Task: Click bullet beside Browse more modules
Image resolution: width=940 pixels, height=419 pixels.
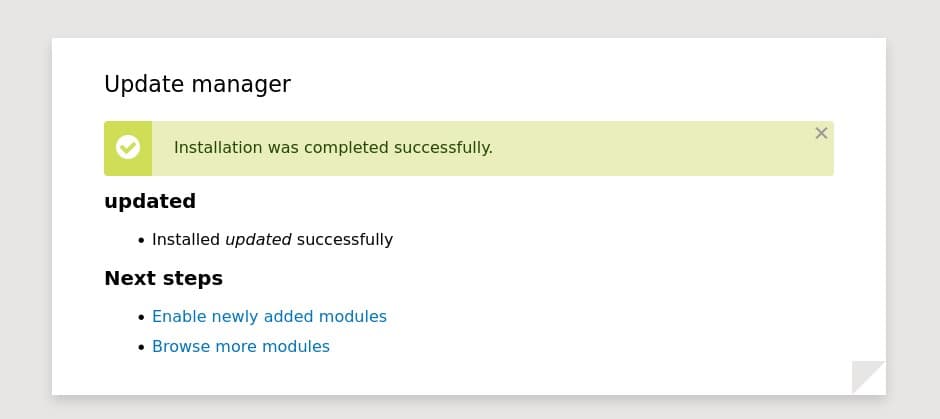Action: pos(141,347)
